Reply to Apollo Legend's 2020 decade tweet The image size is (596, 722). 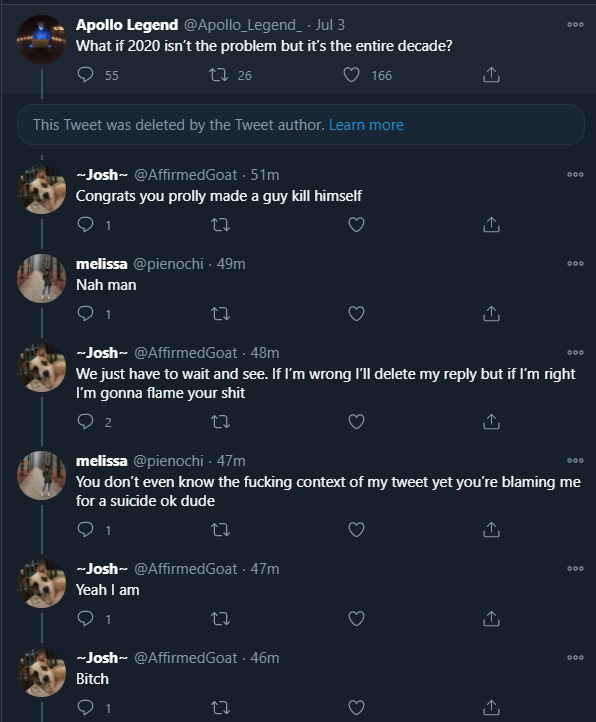pos(86,75)
